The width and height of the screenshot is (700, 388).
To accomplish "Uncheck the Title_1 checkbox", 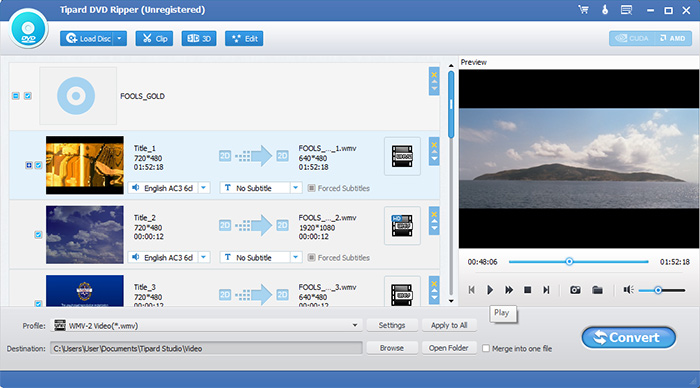I will 38,165.
